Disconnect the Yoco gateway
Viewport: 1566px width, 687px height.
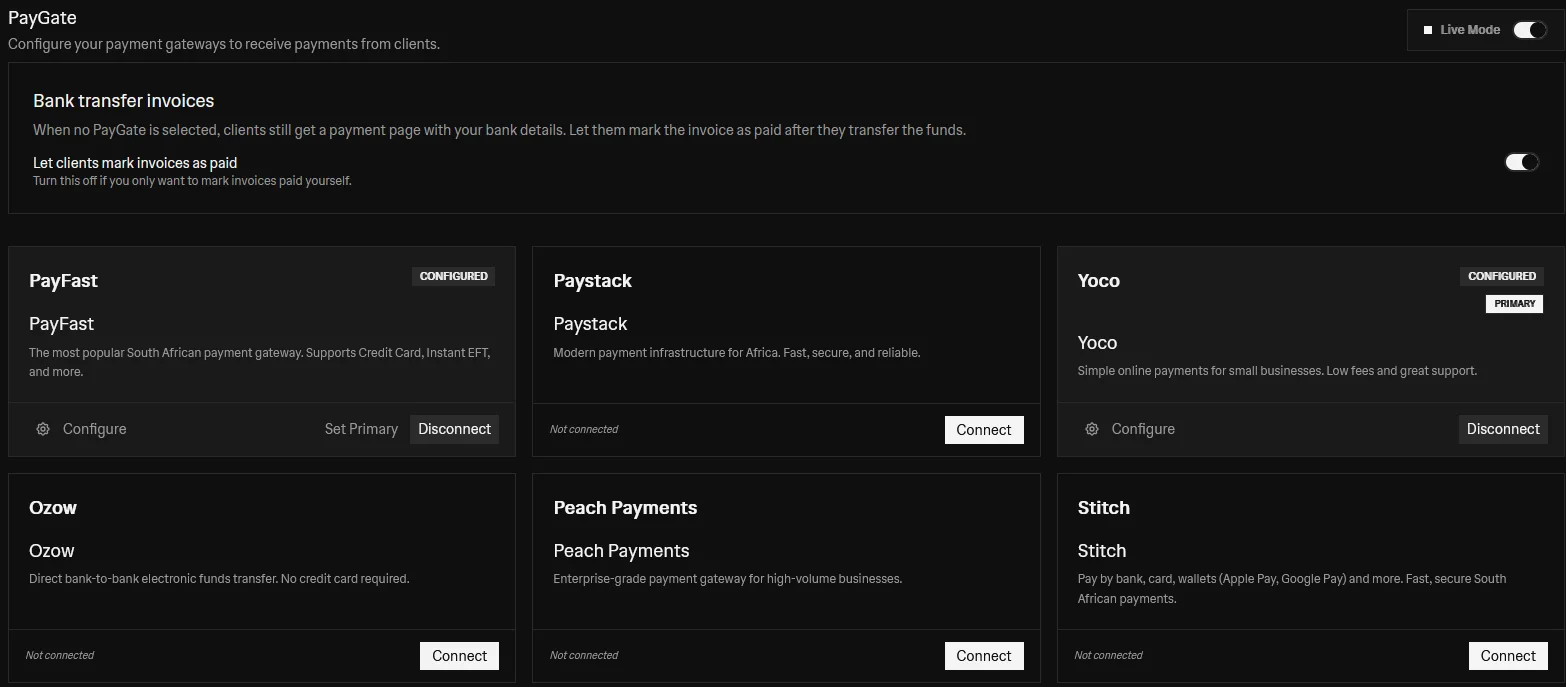tap(1503, 429)
